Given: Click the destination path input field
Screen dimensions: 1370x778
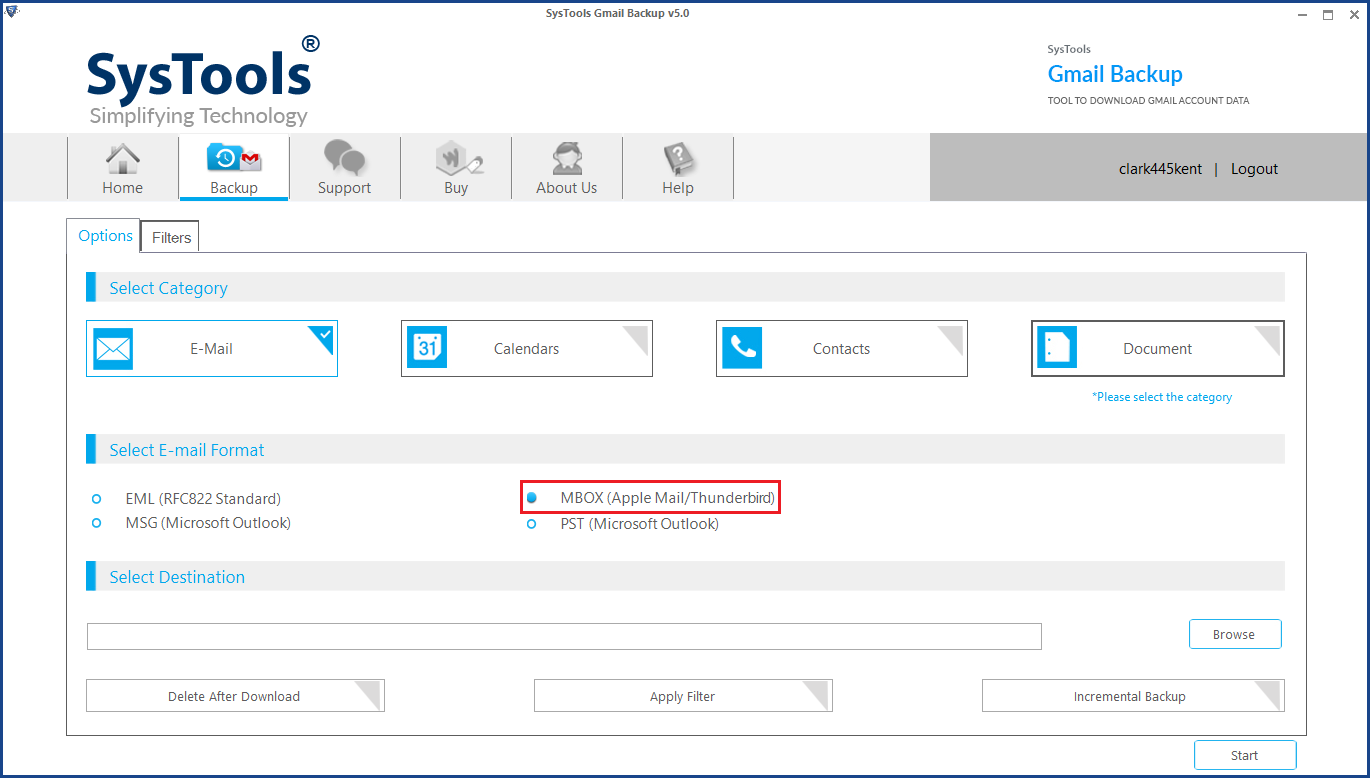Looking at the screenshot, I should tap(564, 636).
